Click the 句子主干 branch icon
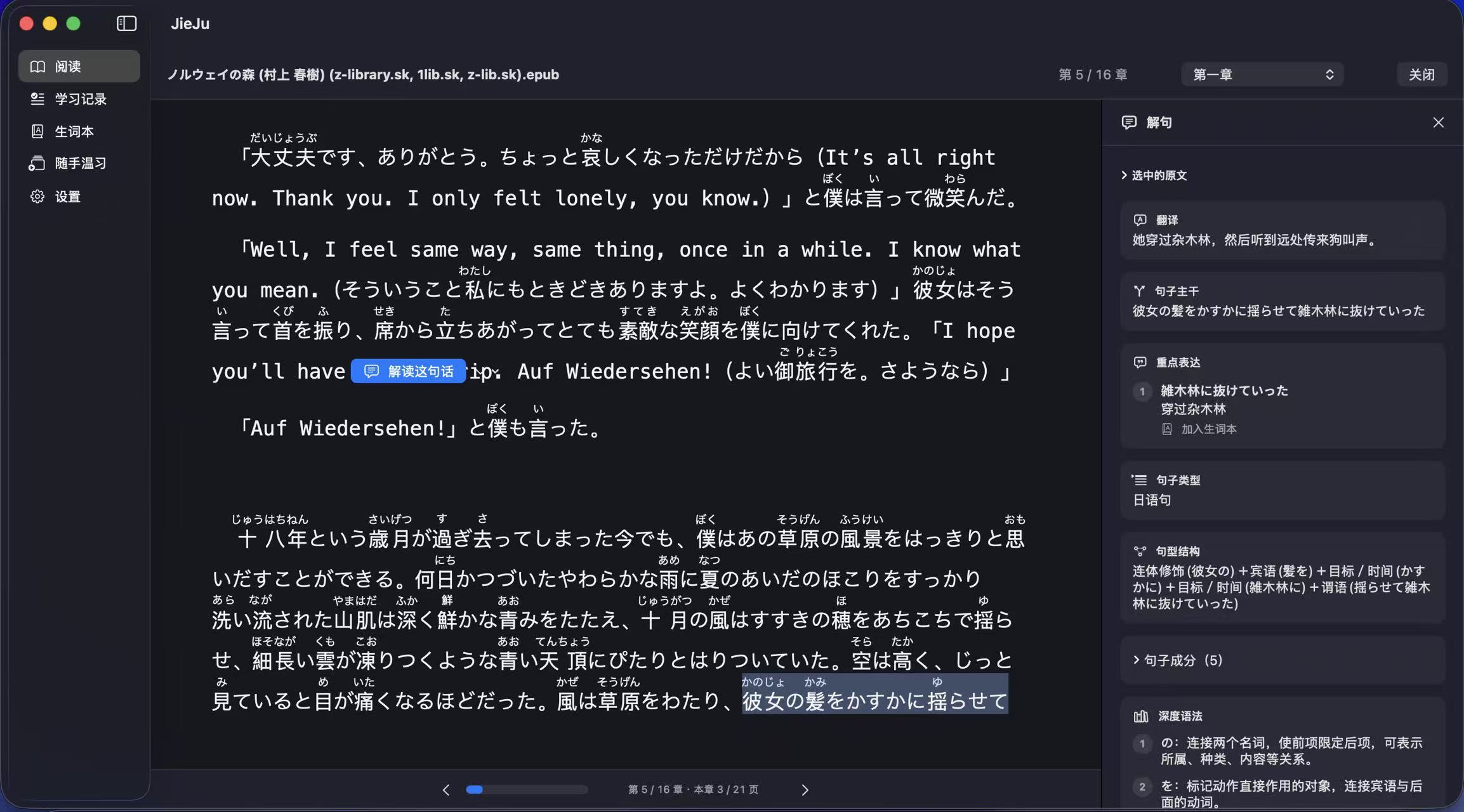1464x812 pixels. (x=1140, y=291)
